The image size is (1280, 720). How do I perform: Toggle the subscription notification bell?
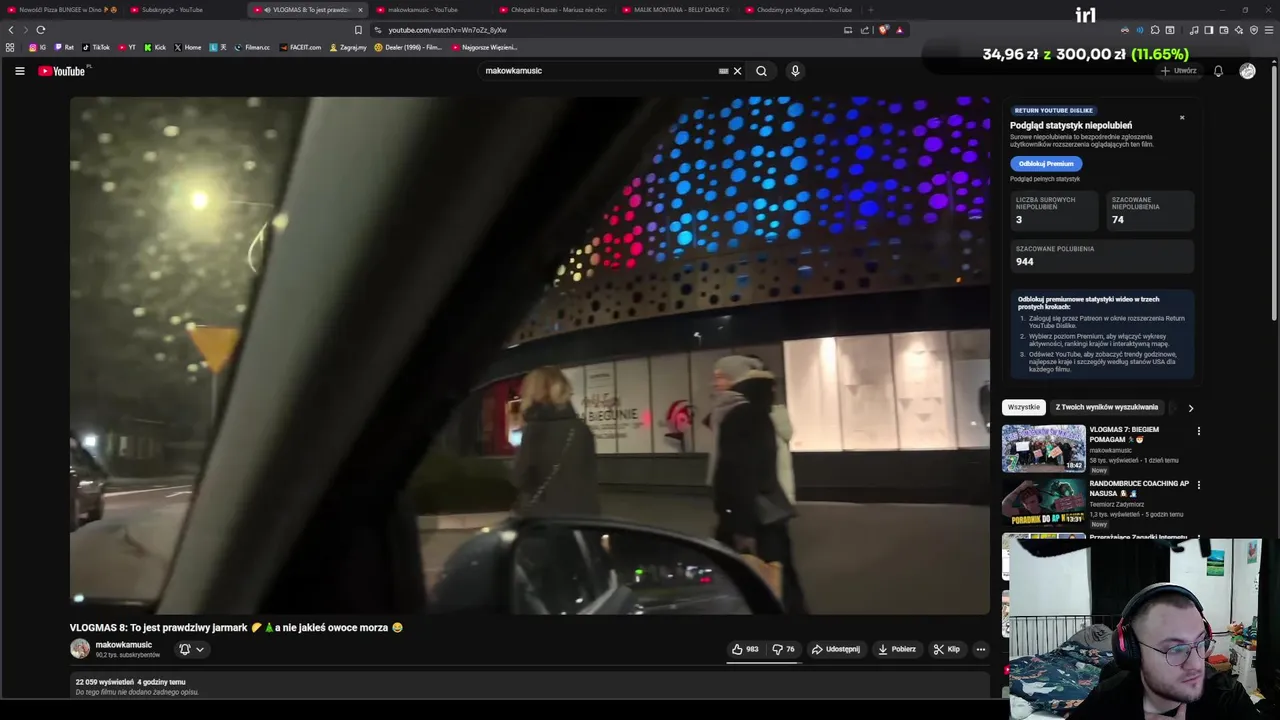point(185,649)
